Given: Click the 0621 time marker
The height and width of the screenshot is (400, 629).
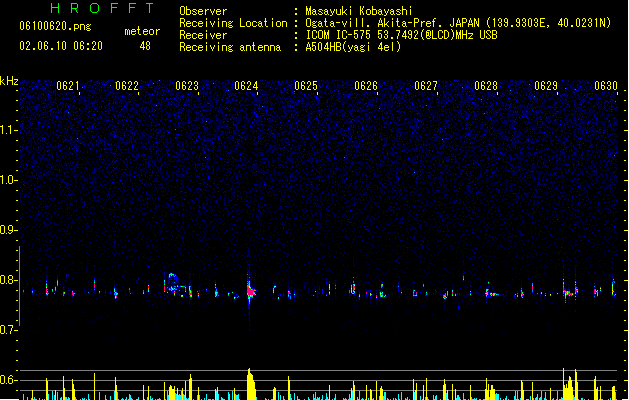Looking at the screenshot, I should coord(67,86).
